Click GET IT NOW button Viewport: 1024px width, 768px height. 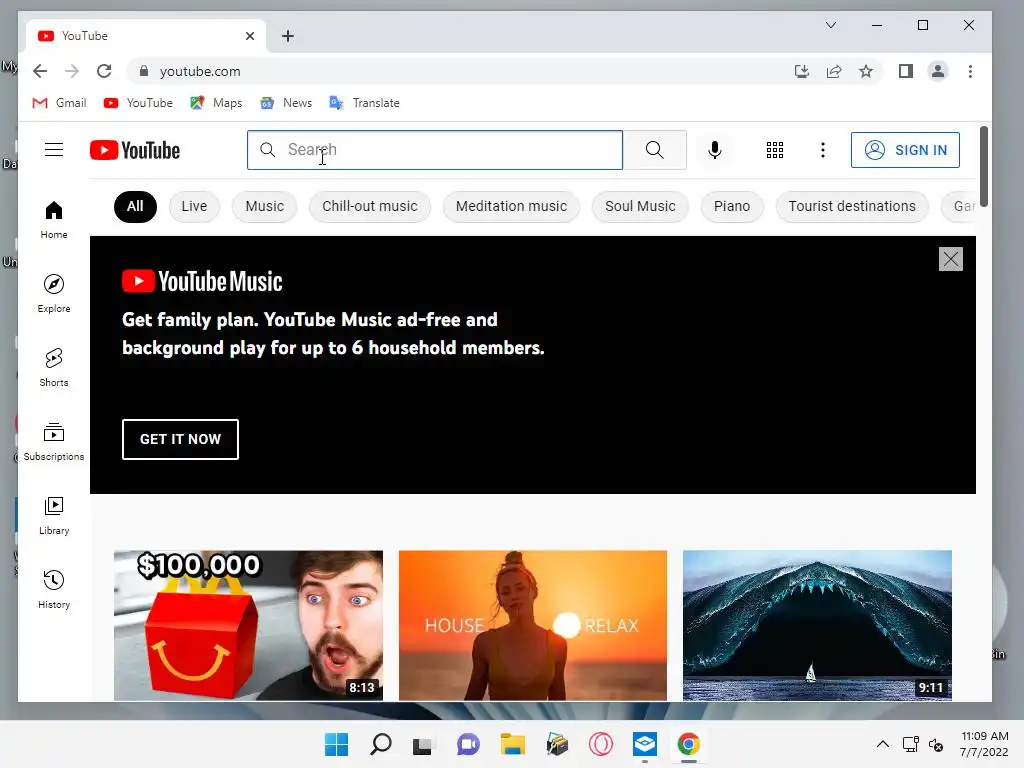180,440
